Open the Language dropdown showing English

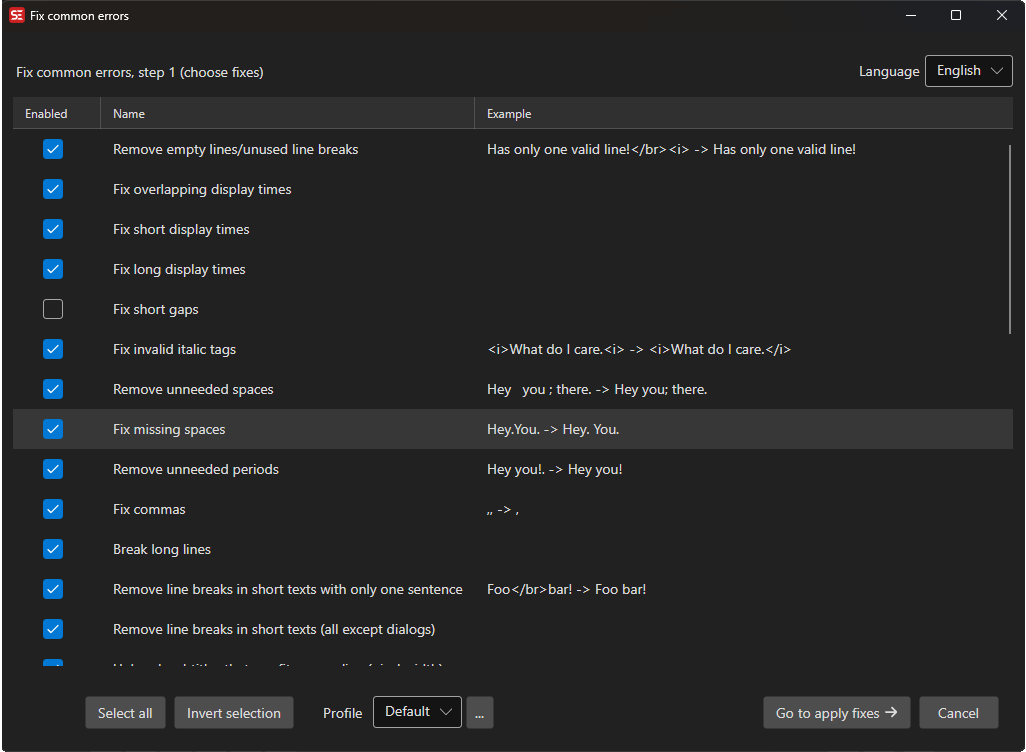click(968, 71)
